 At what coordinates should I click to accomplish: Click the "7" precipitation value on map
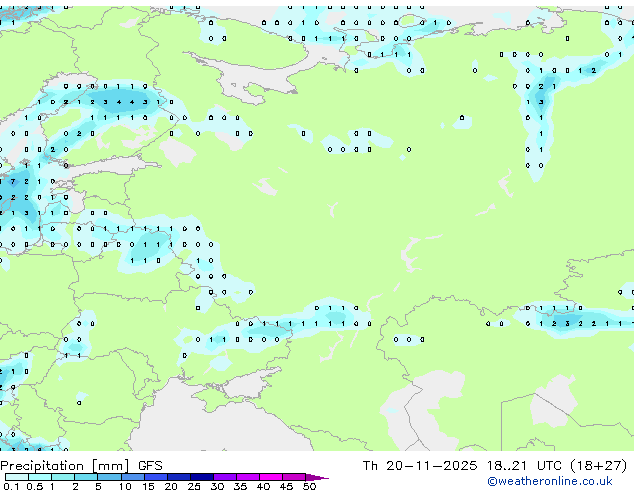13,182
